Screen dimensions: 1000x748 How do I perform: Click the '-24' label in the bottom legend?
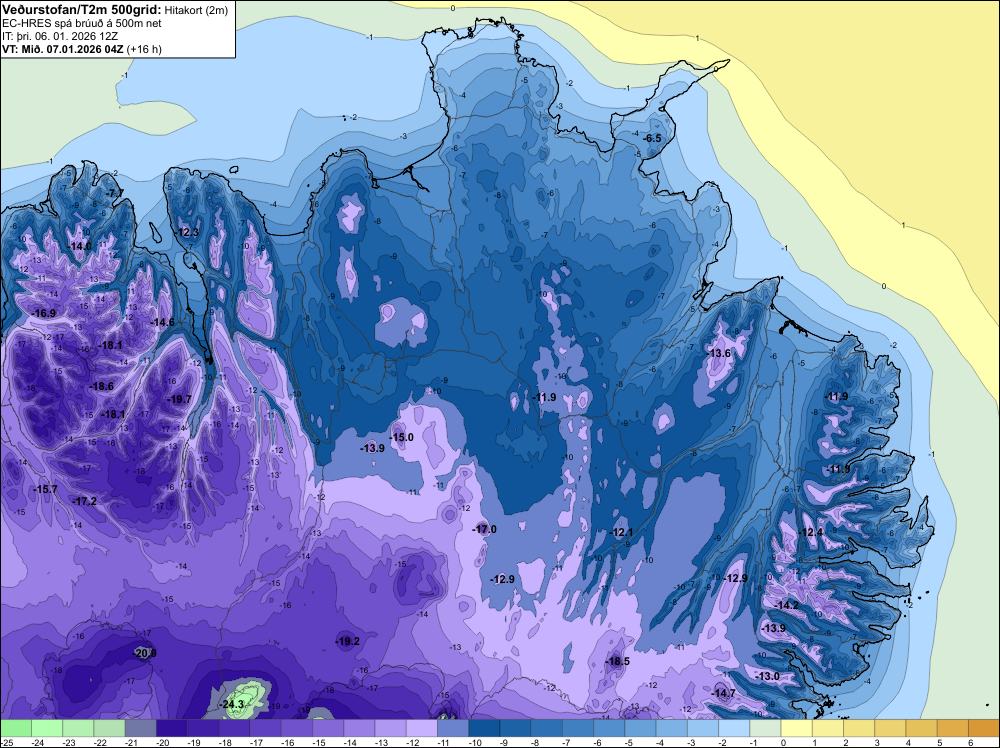(38, 742)
